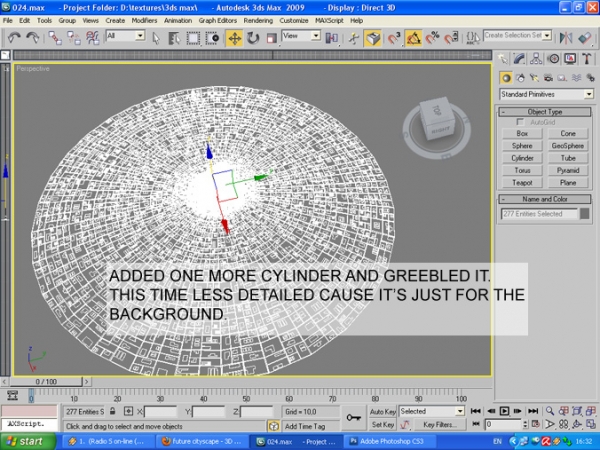The image size is (600, 450).
Task: Enable the AutoGrid checkbox
Action: click(x=520, y=122)
